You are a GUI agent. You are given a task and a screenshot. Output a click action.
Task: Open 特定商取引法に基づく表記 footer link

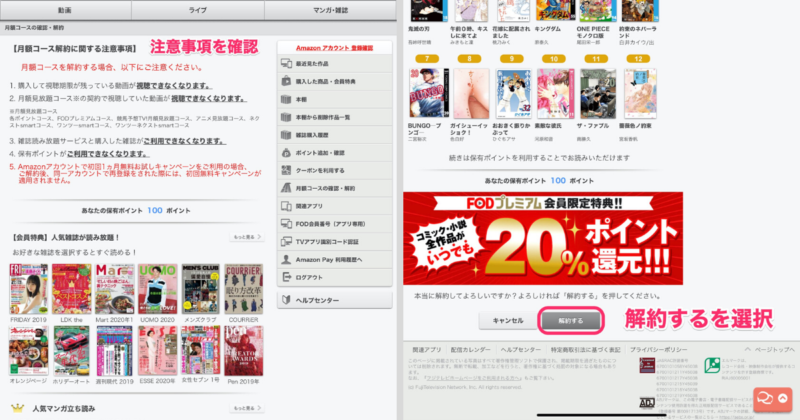point(585,350)
